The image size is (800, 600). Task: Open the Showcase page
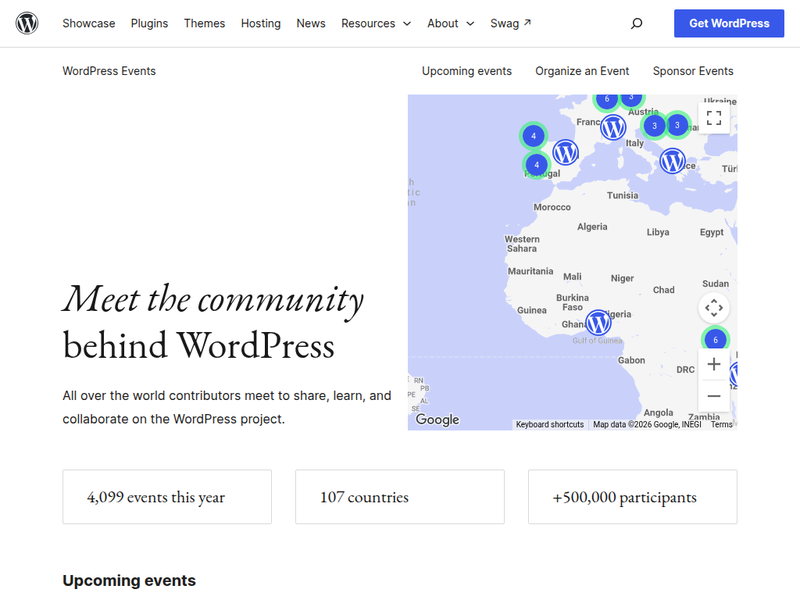pyautogui.click(x=89, y=23)
